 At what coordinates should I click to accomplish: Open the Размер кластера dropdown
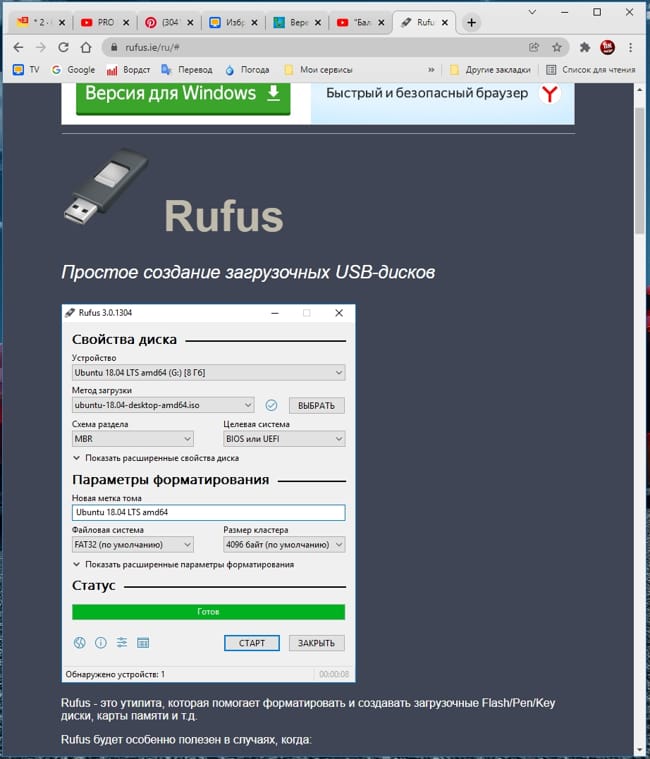(284, 545)
